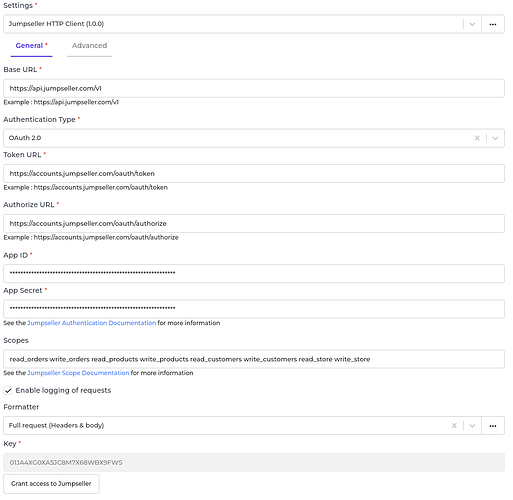Open the Full request (Headers & body) combo box

tap(242, 426)
